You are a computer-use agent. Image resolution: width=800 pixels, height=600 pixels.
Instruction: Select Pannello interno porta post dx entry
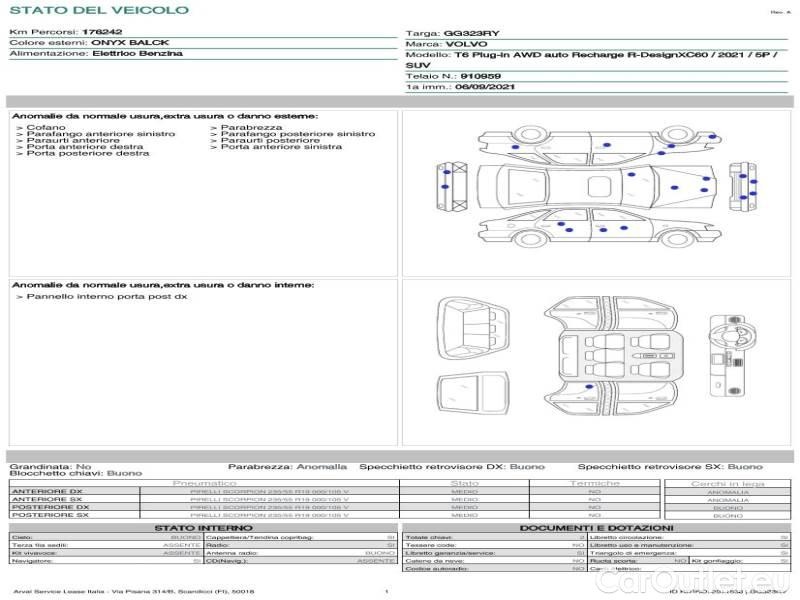point(106,297)
